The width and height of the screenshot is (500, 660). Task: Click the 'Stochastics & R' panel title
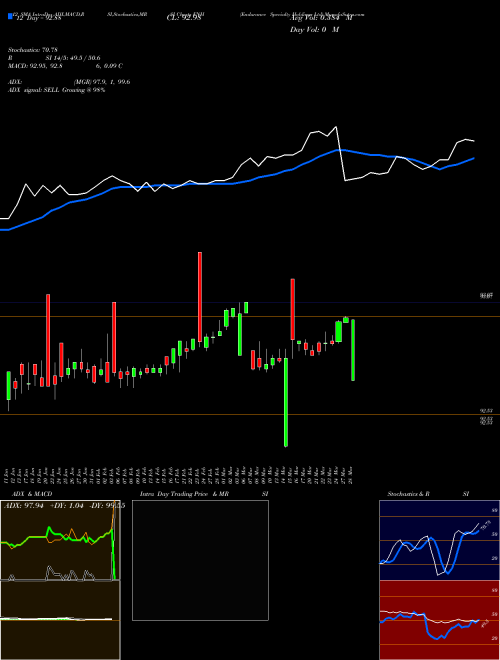click(408, 494)
